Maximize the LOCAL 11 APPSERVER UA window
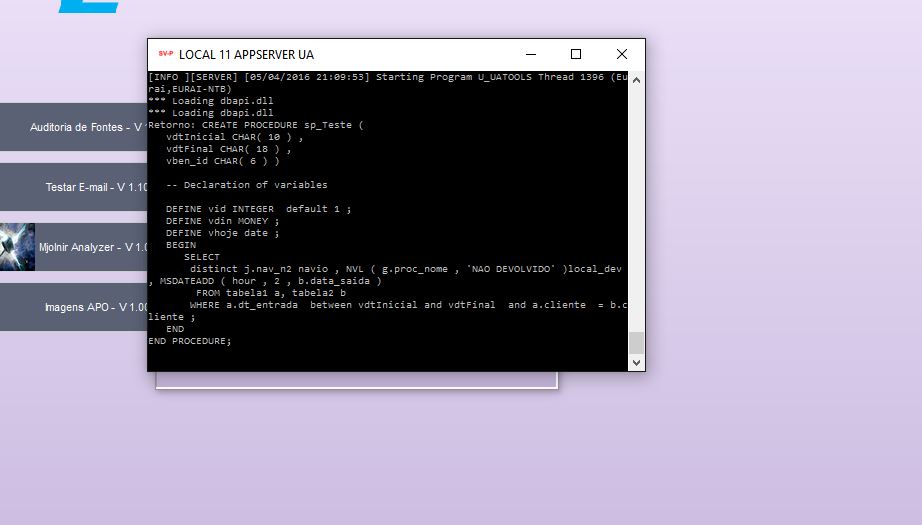 click(x=575, y=54)
